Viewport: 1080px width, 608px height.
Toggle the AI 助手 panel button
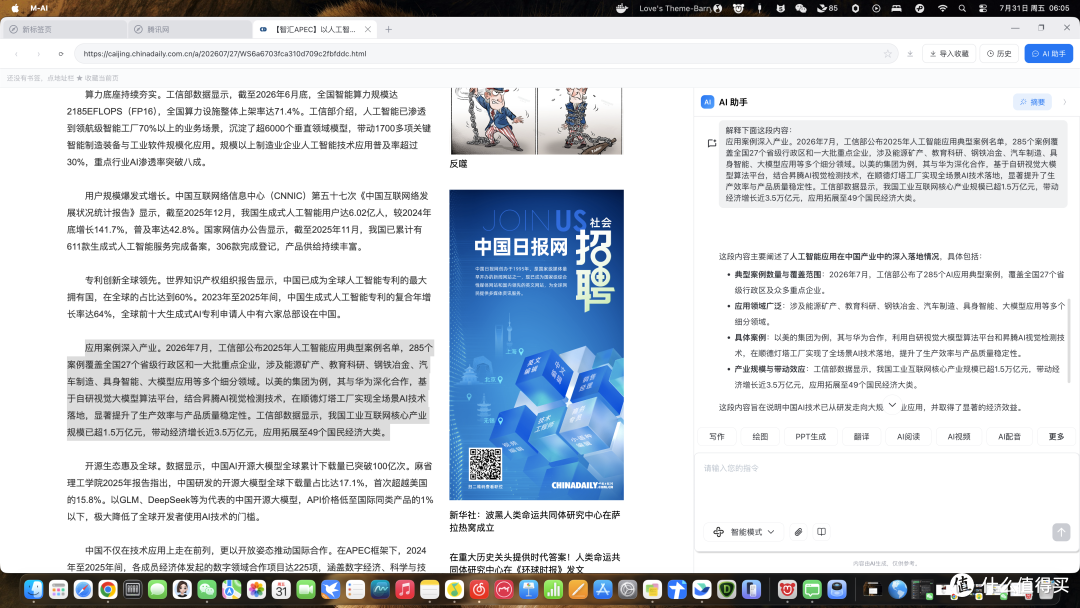click(x=1048, y=54)
